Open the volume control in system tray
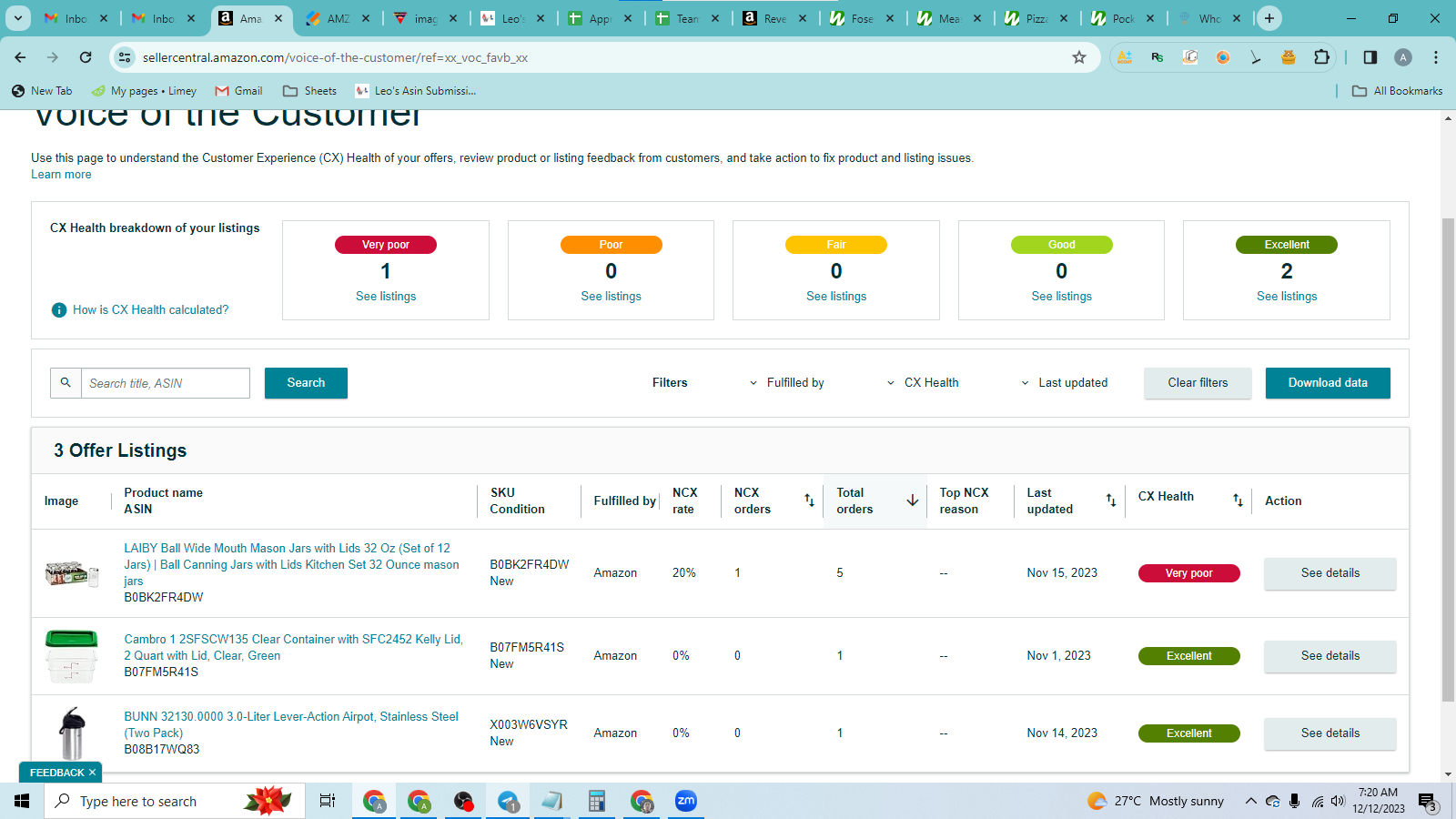The image size is (1456, 819). [1338, 801]
